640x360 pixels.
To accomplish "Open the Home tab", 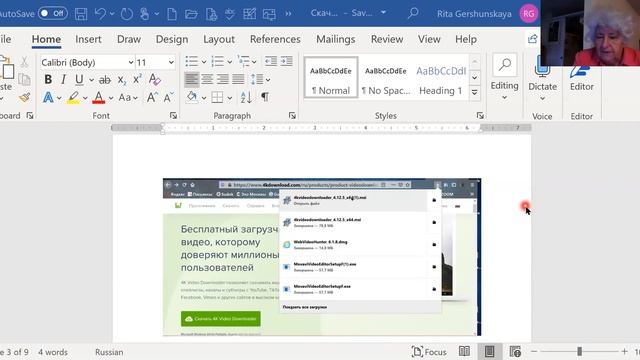I will pyautogui.click(x=46, y=39).
